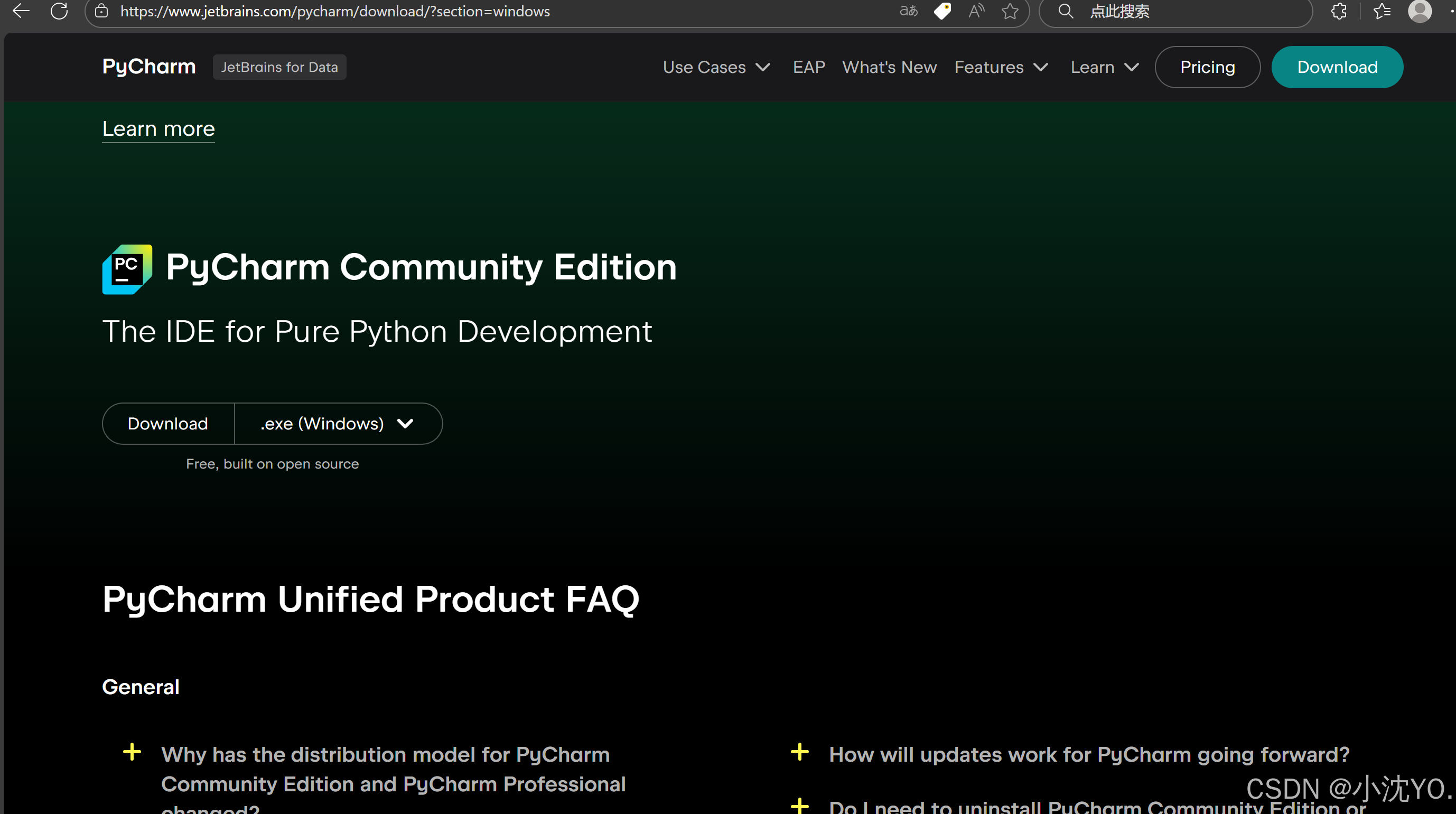This screenshot has width=1456, height=814.
Task: Open the EAP nav item
Action: tap(809, 67)
